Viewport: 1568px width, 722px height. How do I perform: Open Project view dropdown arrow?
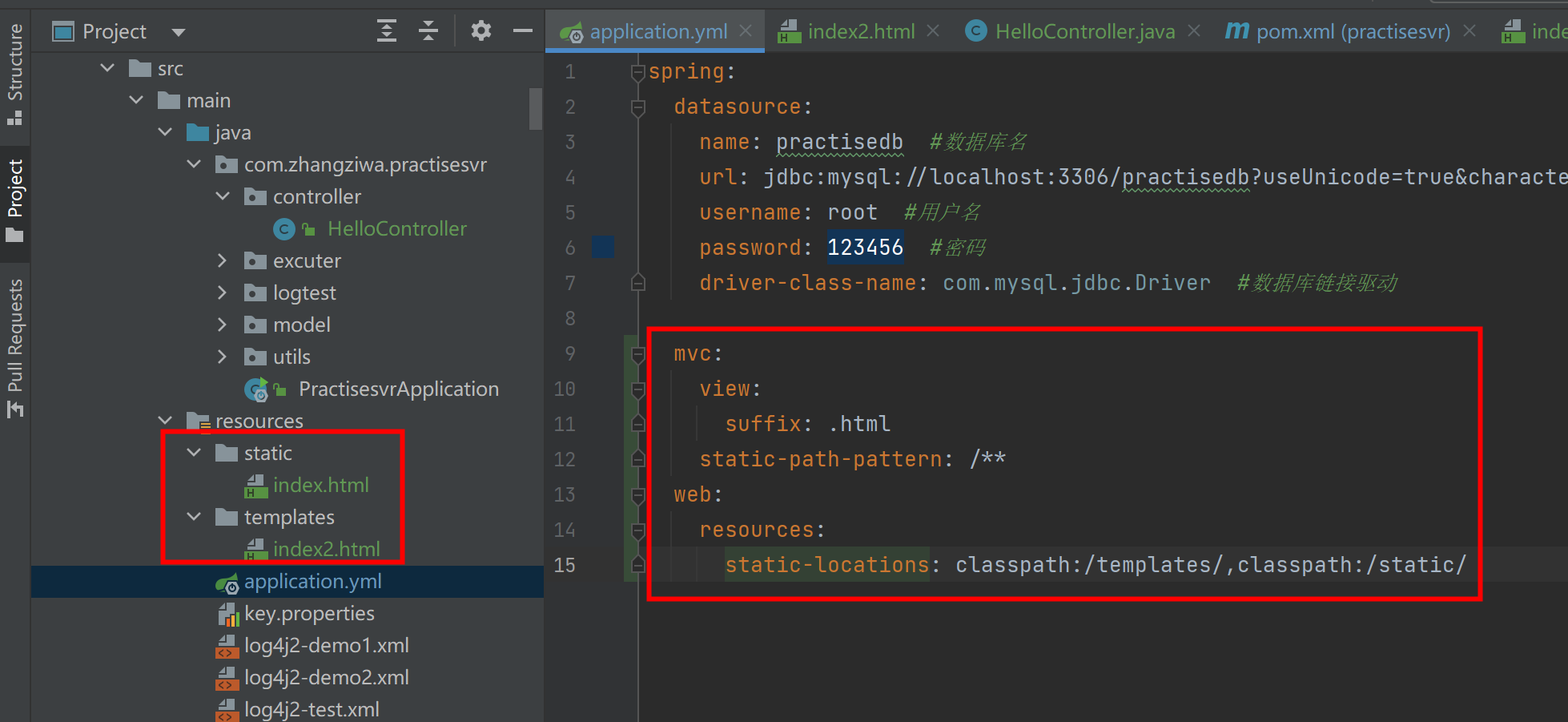coord(179,32)
